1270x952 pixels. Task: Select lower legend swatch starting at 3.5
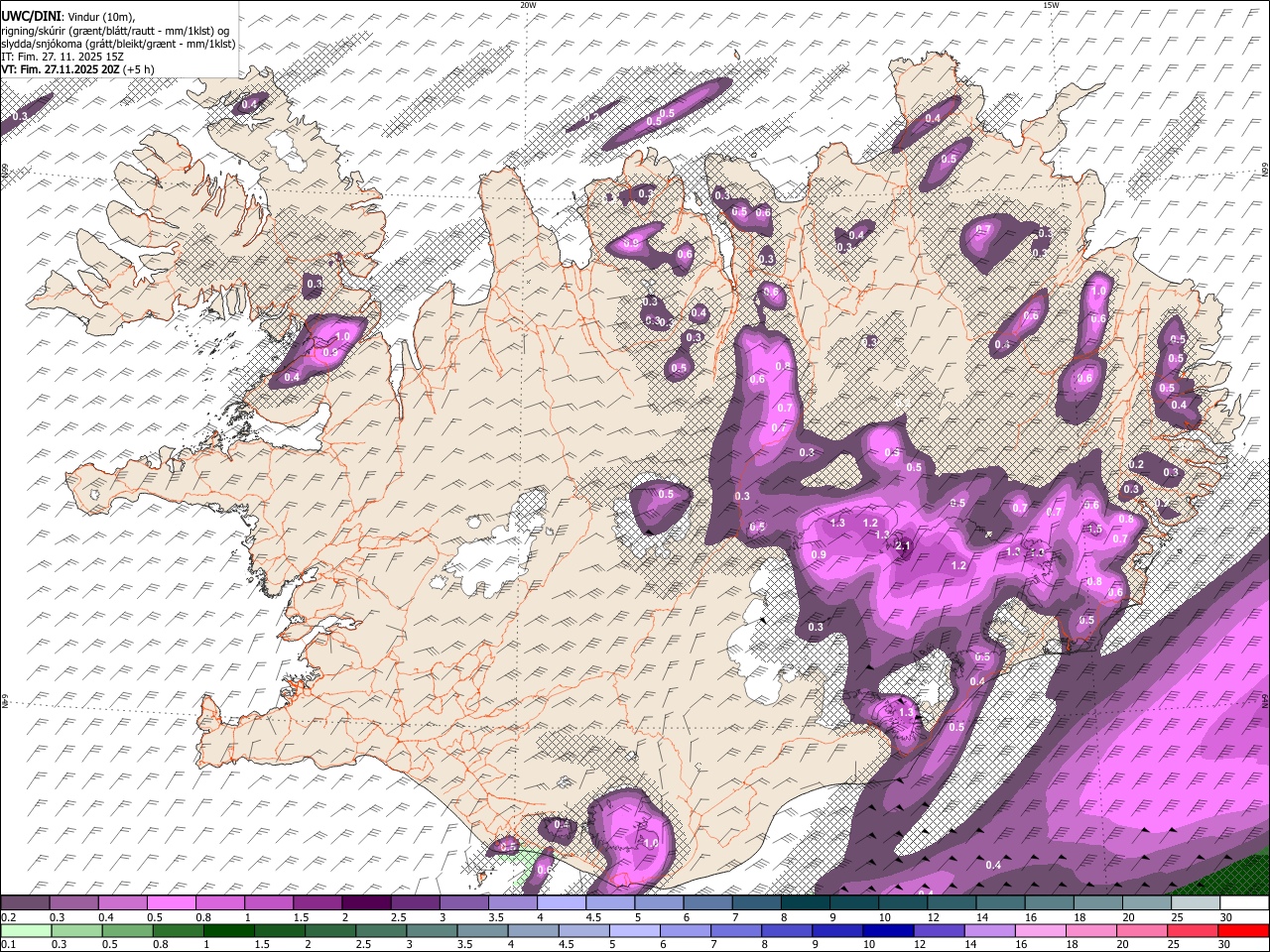(481, 930)
